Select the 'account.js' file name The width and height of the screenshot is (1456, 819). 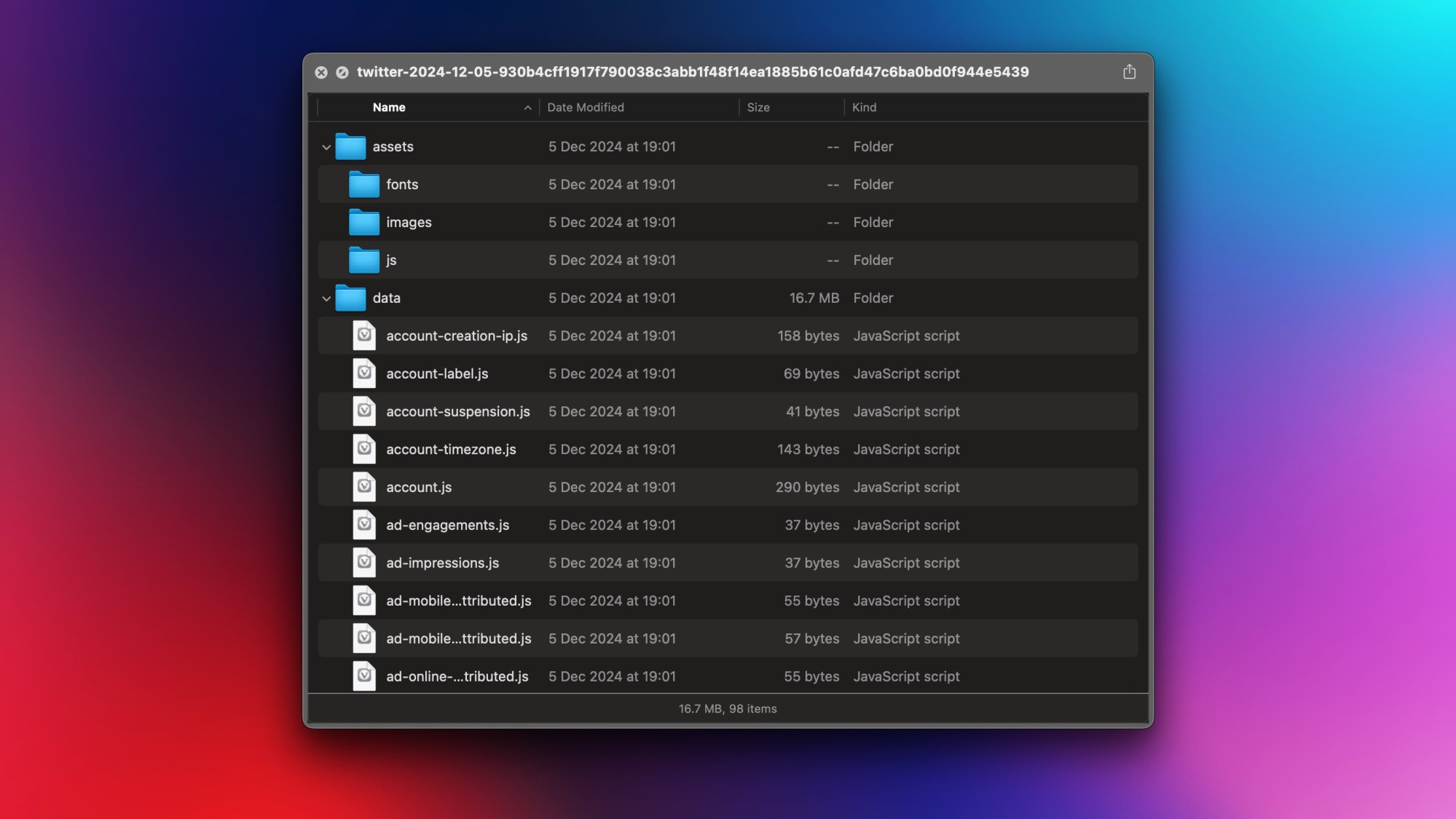coord(419,487)
